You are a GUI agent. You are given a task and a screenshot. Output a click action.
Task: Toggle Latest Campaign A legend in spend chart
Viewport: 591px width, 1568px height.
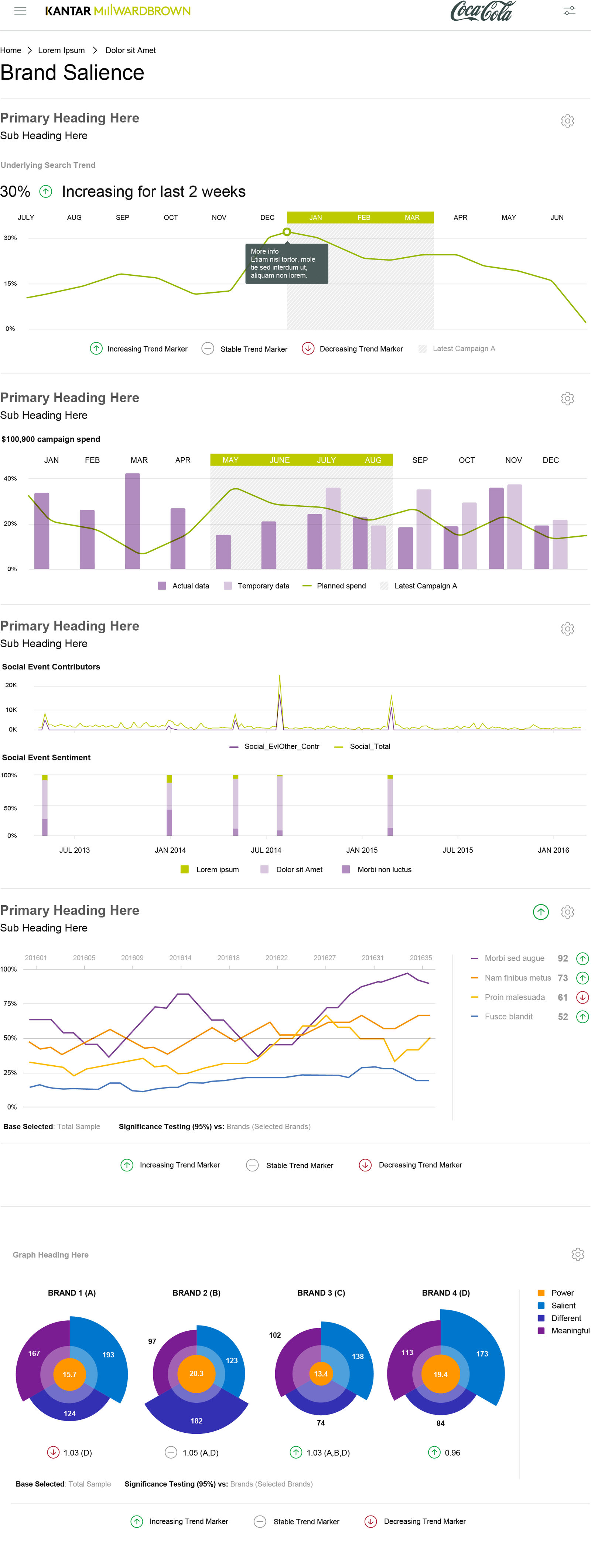pos(419,586)
